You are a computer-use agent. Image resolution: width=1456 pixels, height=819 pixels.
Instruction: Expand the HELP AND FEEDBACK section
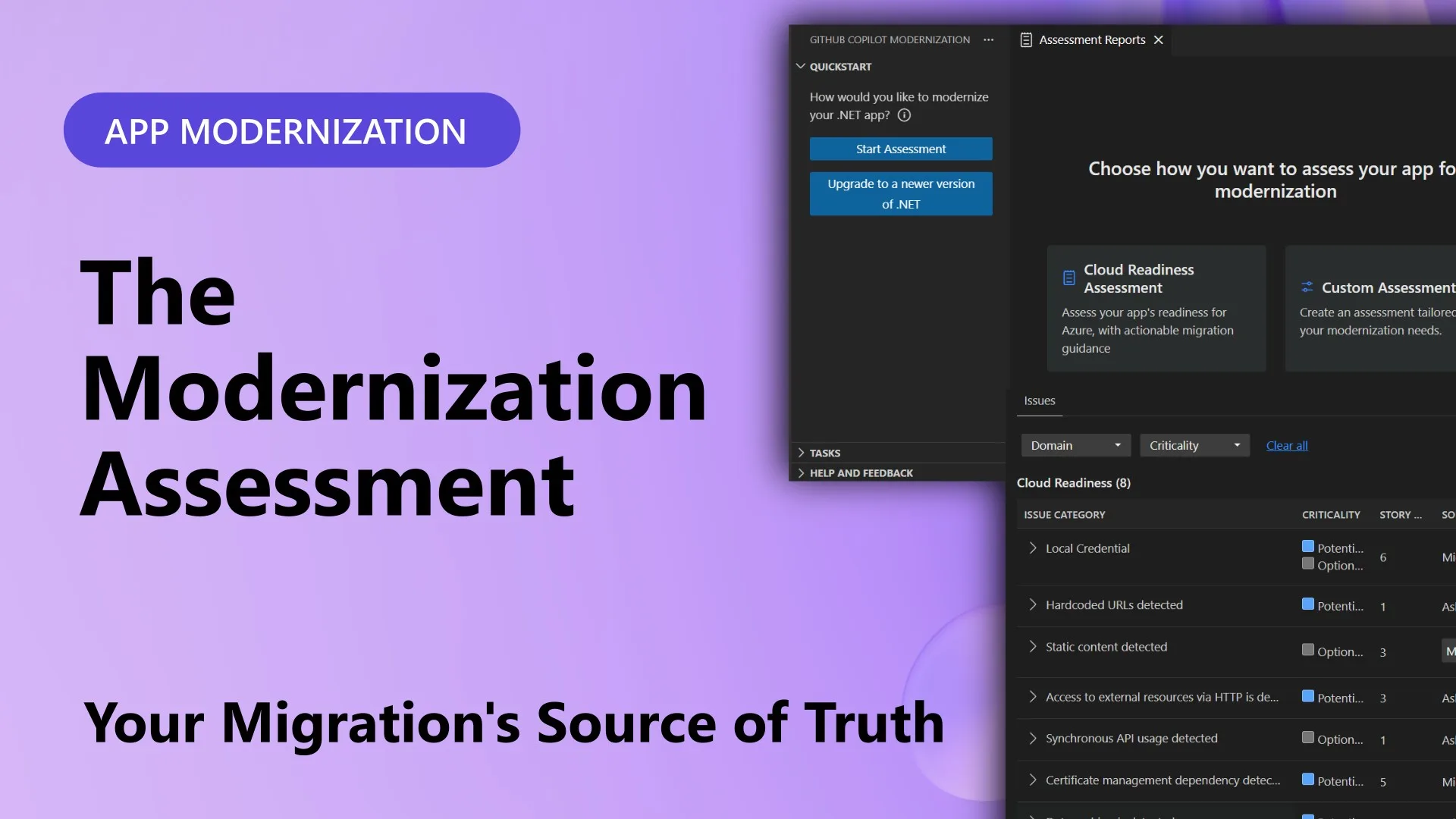tap(802, 472)
